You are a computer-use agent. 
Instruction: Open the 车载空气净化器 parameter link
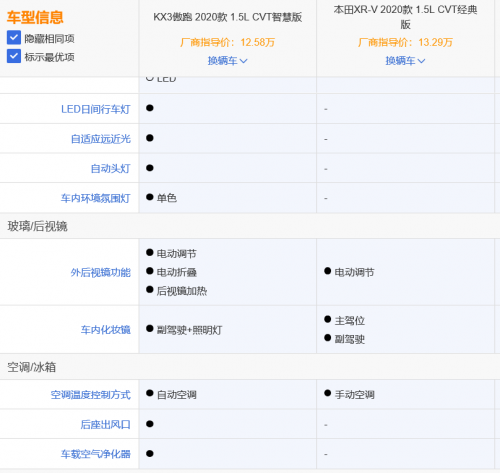[96, 454]
